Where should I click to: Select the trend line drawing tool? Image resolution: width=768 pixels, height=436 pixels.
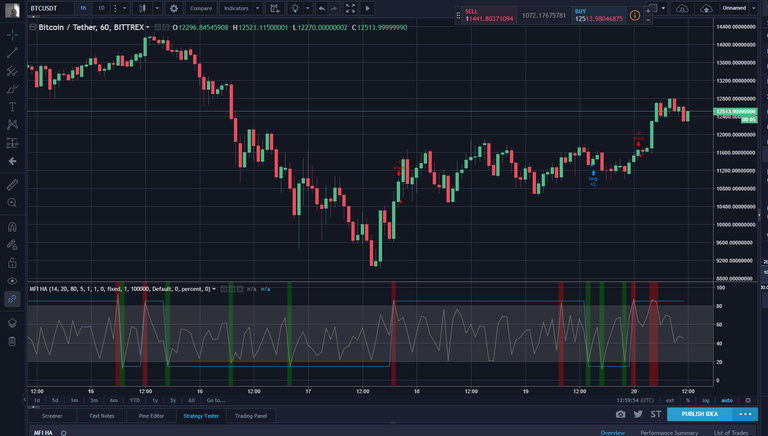click(x=12, y=52)
